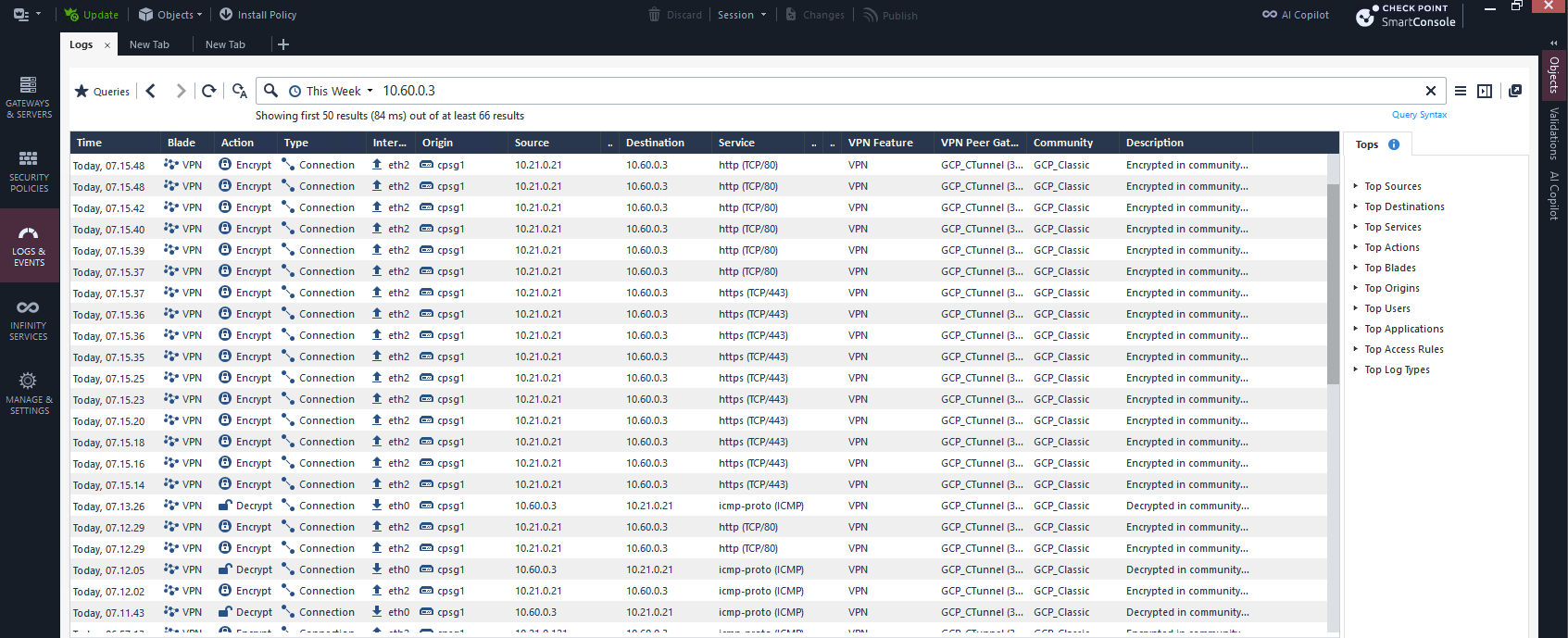Image resolution: width=1568 pixels, height=638 pixels.
Task: Open the Session dropdown menu
Action: tap(742, 15)
